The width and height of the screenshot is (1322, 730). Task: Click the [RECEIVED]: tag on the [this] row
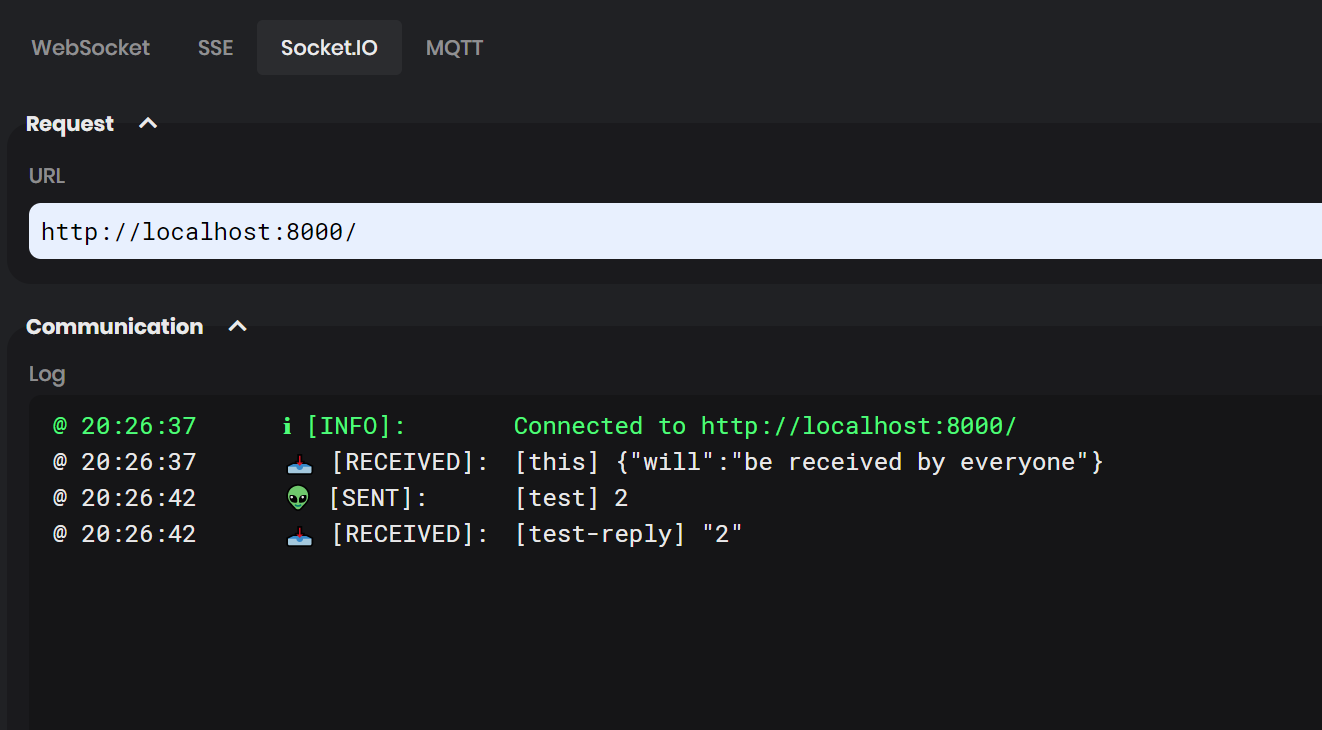coord(410,462)
